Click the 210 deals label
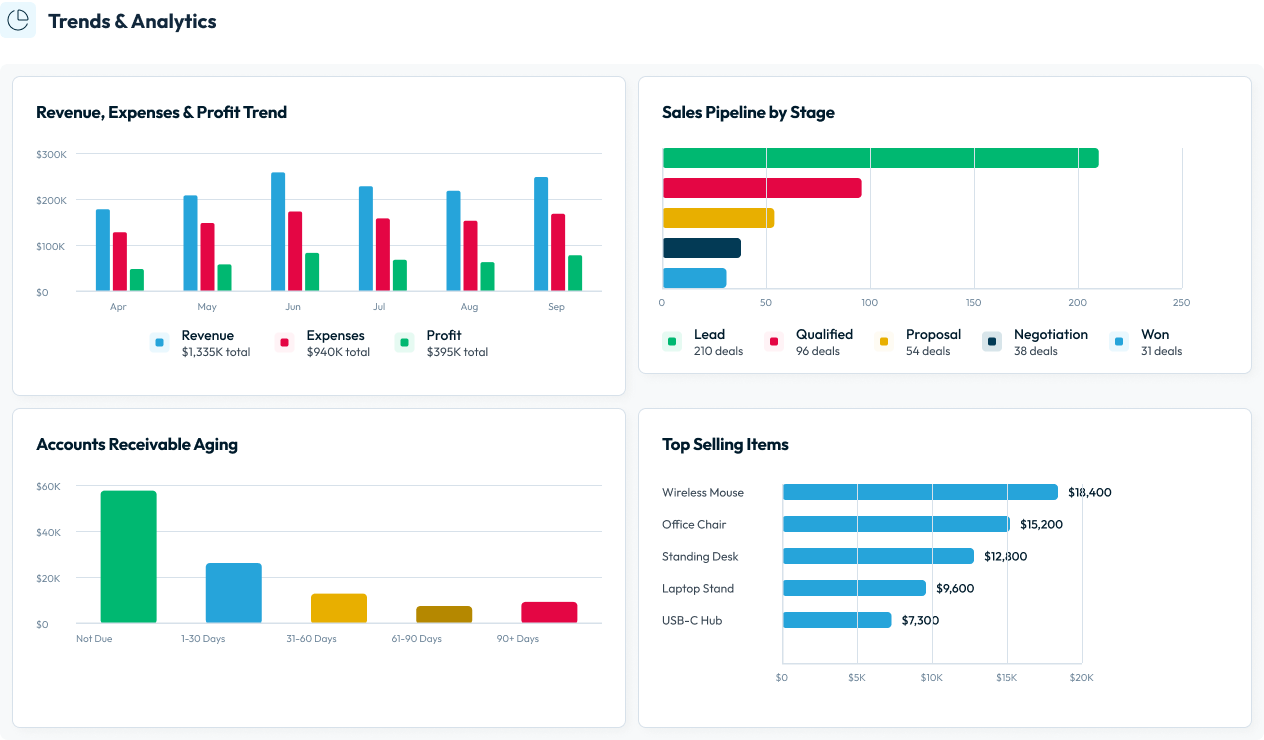Screen dimensions: 1264x740 pyautogui.click(x=718, y=351)
